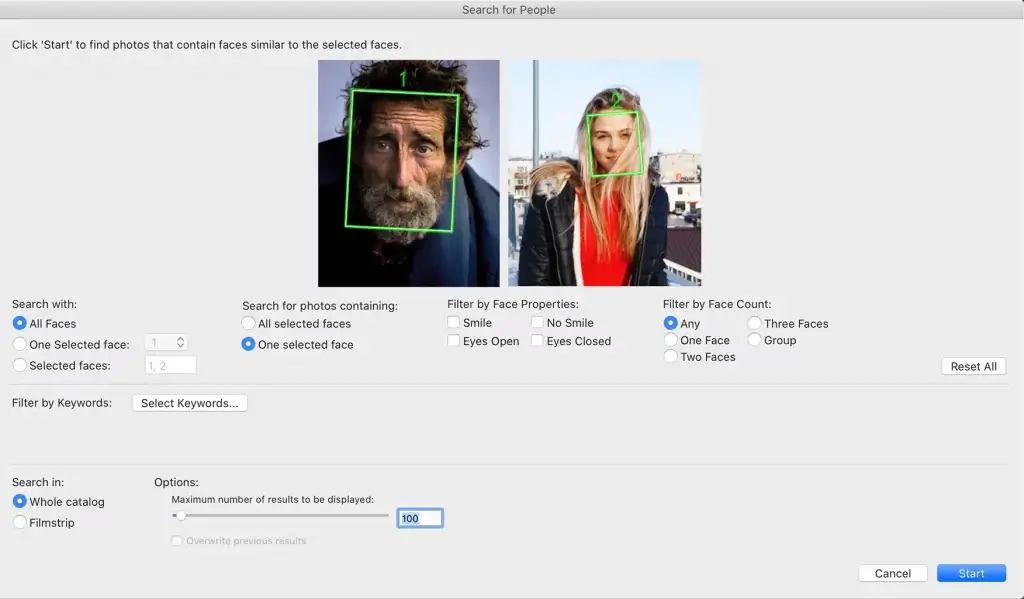Image resolution: width=1024 pixels, height=599 pixels.
Task: Click the bearded man's face thumbnail
Action: coord(408,173)
